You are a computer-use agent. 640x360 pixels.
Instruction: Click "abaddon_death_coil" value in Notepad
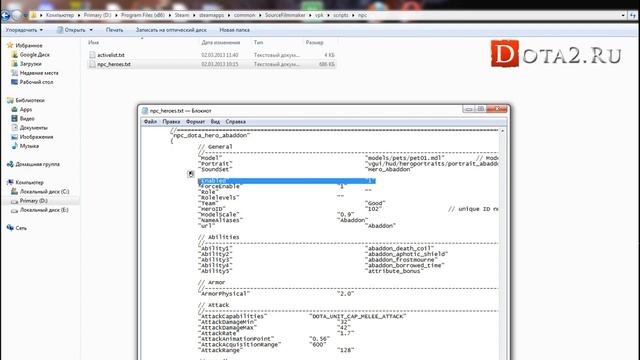click(x=400, y=248)
